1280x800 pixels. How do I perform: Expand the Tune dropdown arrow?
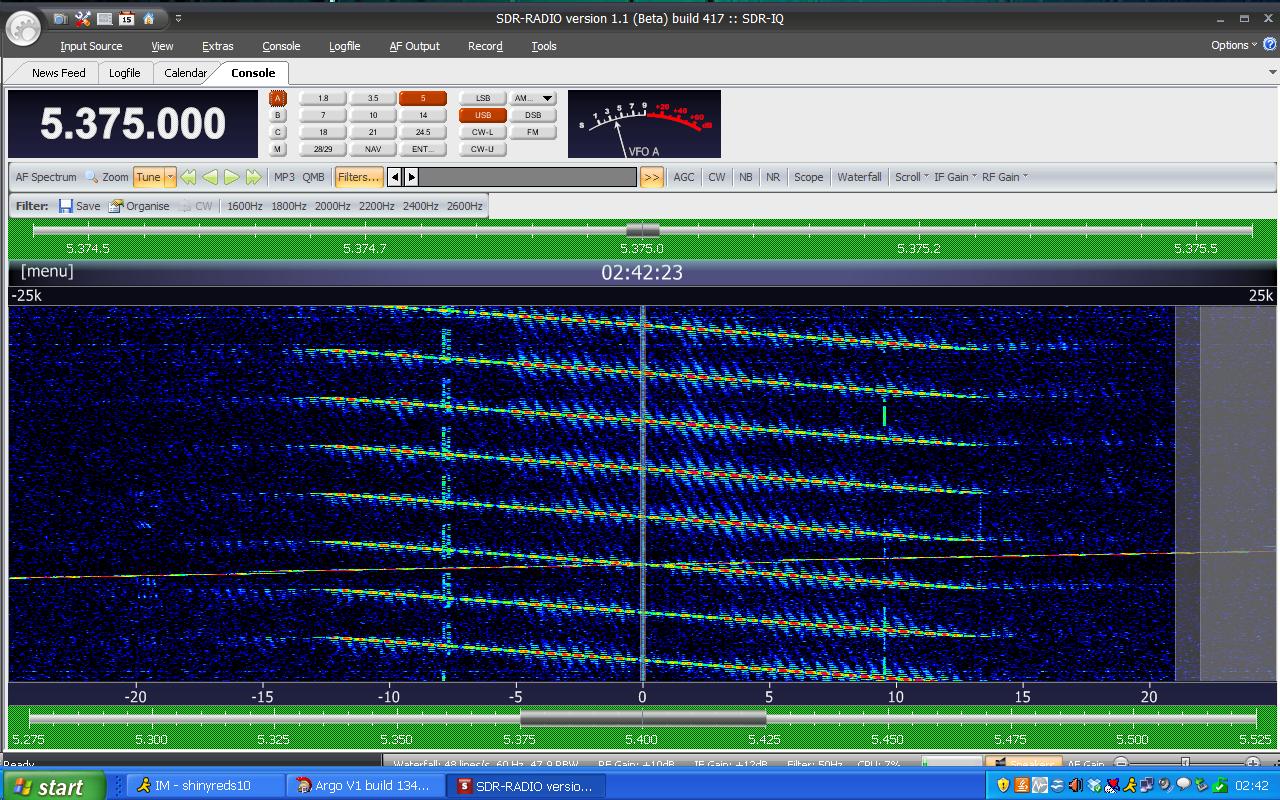pos(171,177)
